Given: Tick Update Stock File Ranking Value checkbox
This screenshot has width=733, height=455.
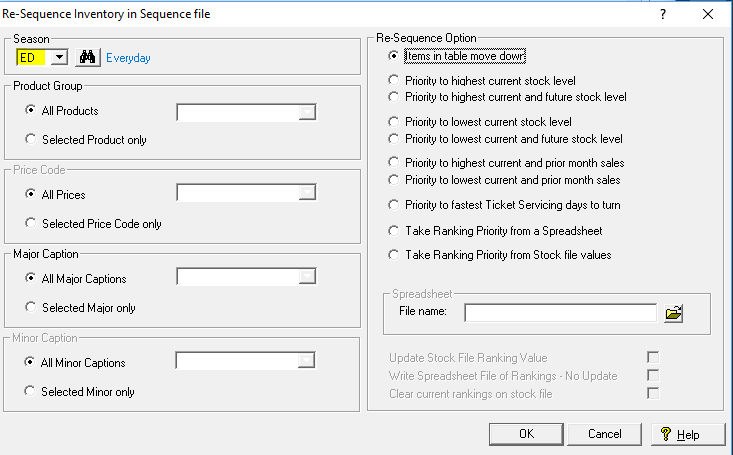Looking at the screenshot, I should (653, 357).
